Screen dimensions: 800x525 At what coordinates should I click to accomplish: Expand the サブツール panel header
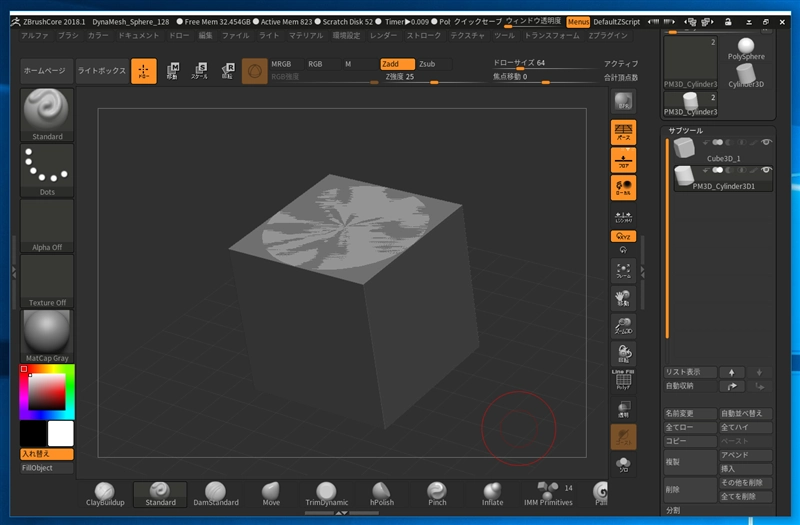pos(686,131)
